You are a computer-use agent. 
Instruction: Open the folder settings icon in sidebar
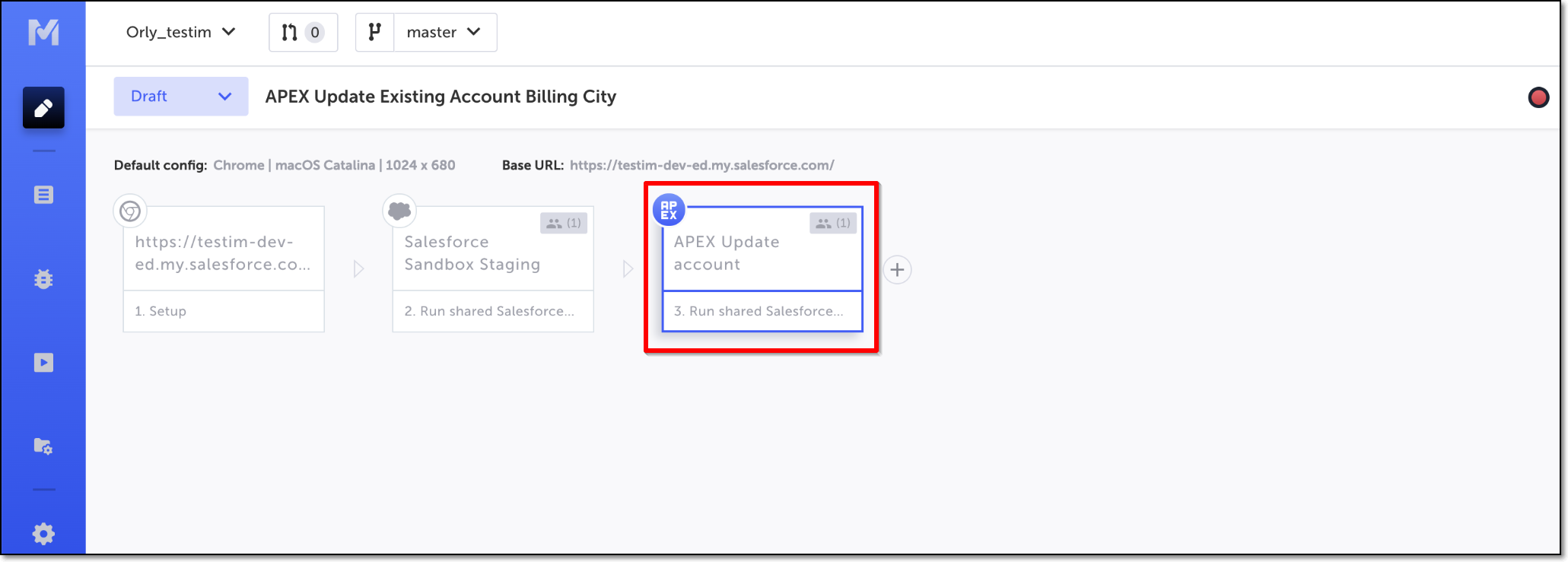tap(43, 446)
